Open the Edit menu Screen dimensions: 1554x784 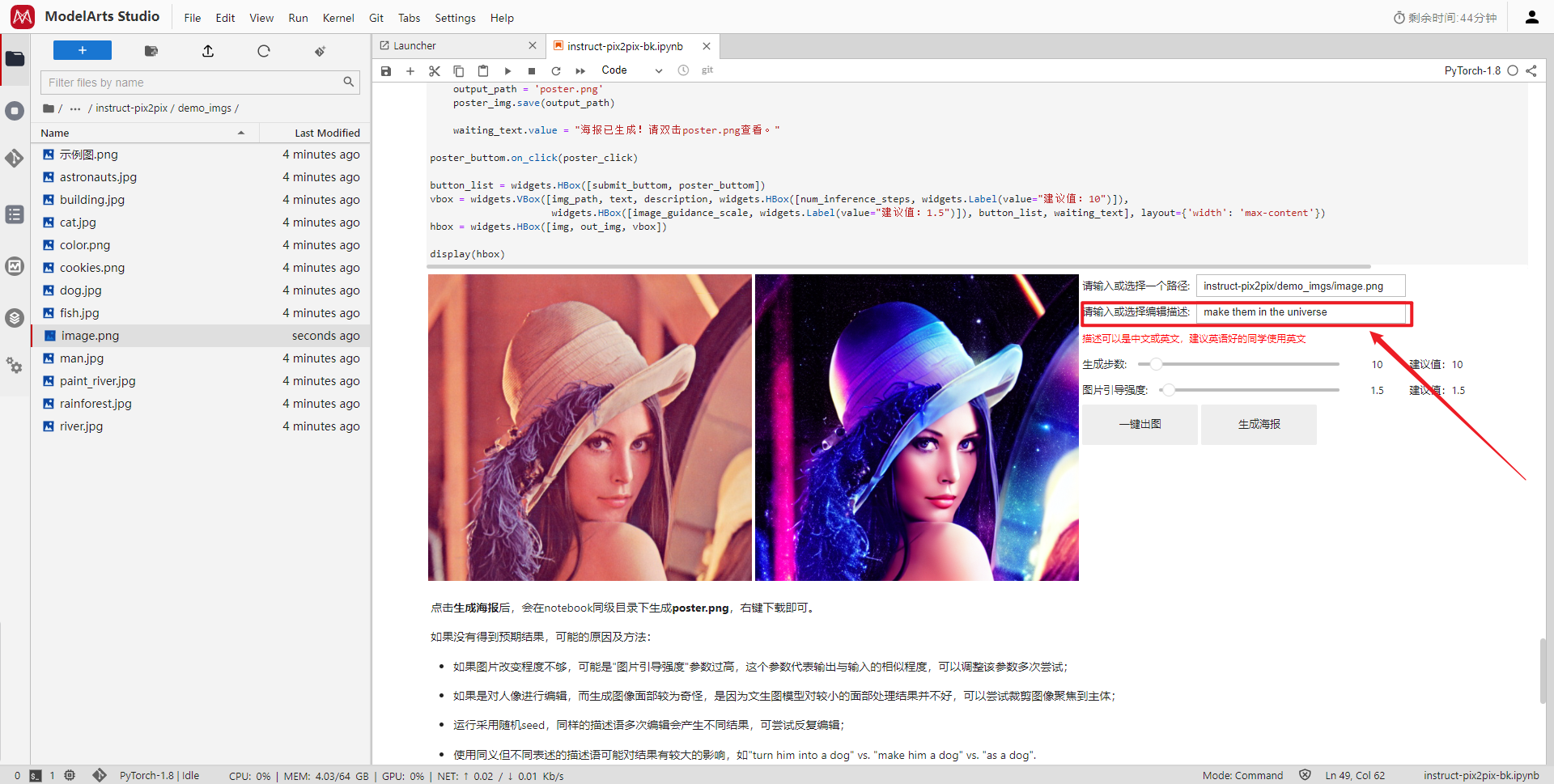click(225, 18)
